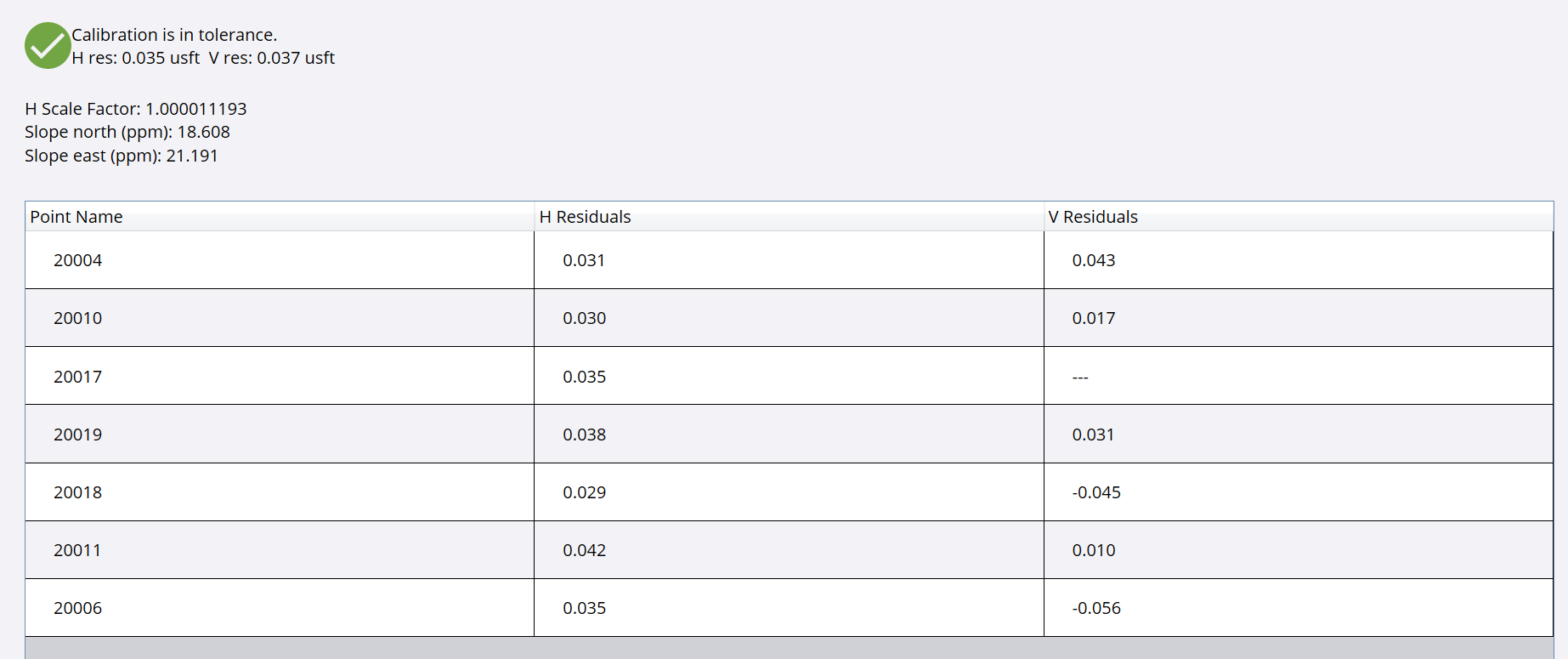Select point 20018 row

(x=78, y=492)
